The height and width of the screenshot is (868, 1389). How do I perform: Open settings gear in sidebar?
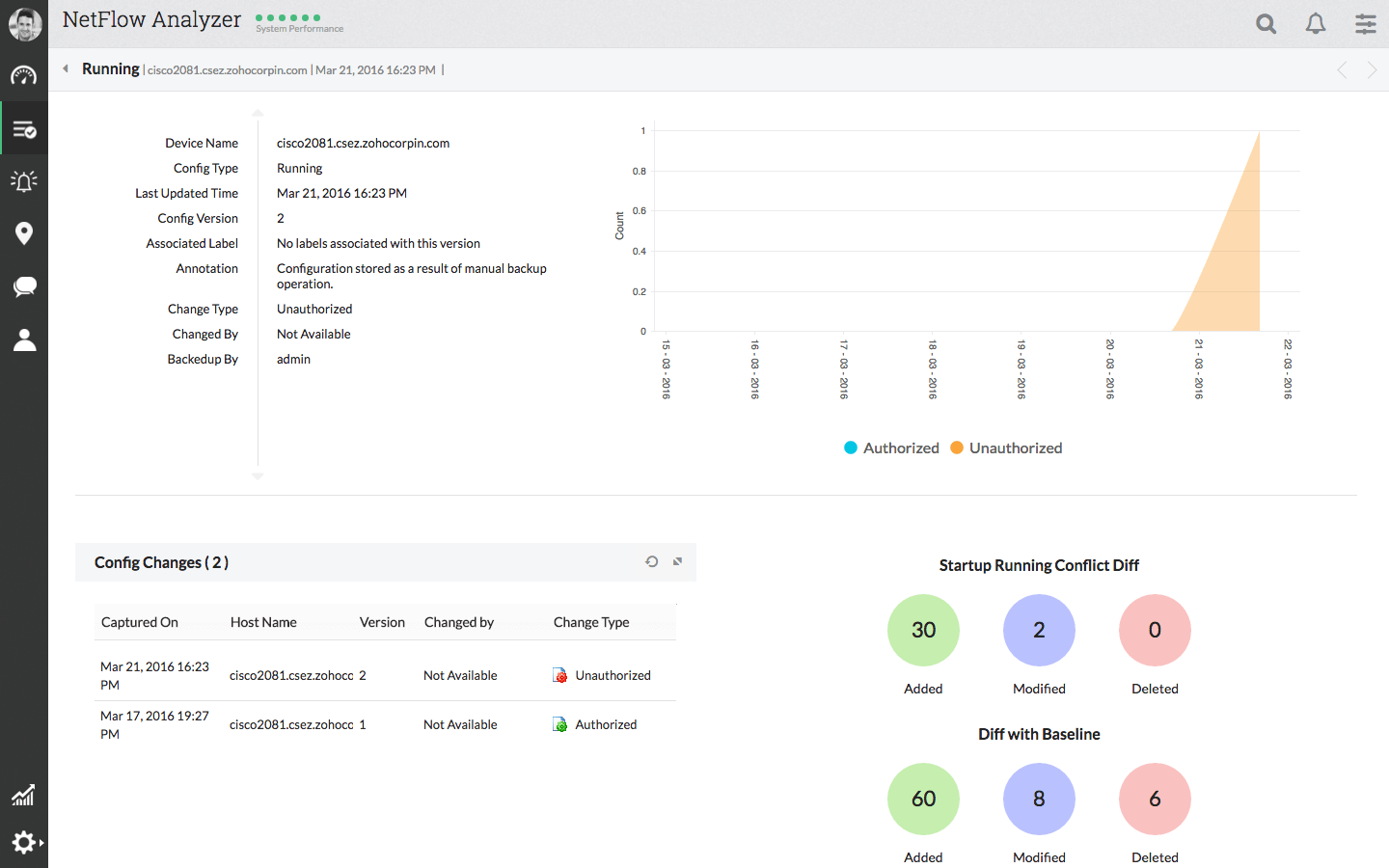pos(24,842)
